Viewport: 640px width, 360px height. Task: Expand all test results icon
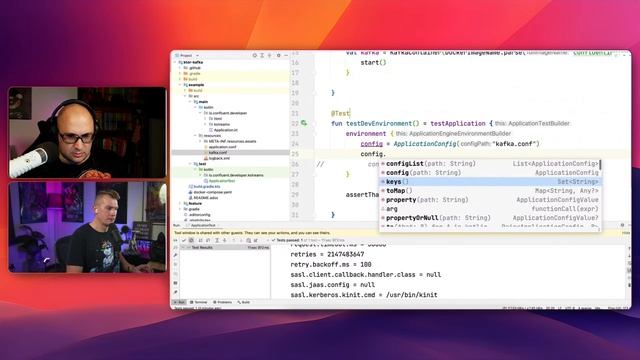click(x=217, y=240)
